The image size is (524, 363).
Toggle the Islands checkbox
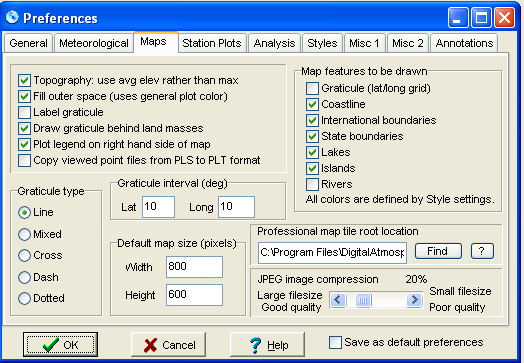[x=312, y=168]
